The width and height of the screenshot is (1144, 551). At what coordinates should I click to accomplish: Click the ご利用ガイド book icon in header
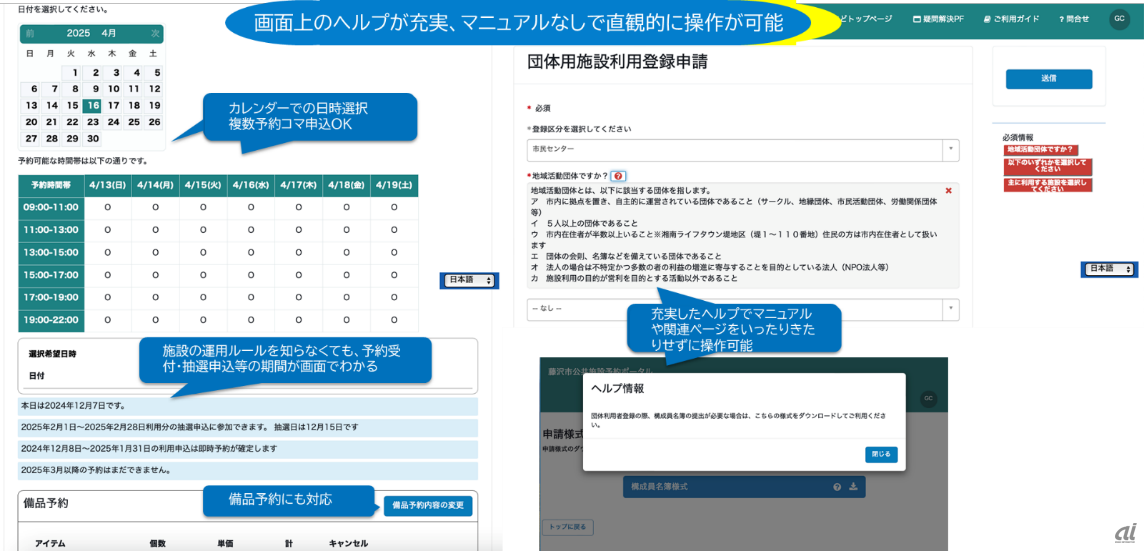(987, 18)
